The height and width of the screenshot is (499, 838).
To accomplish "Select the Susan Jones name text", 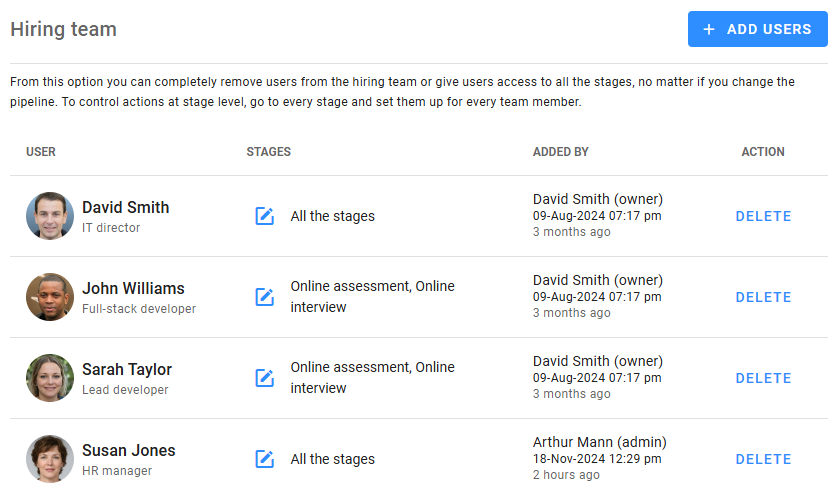I will click(128, 451).
